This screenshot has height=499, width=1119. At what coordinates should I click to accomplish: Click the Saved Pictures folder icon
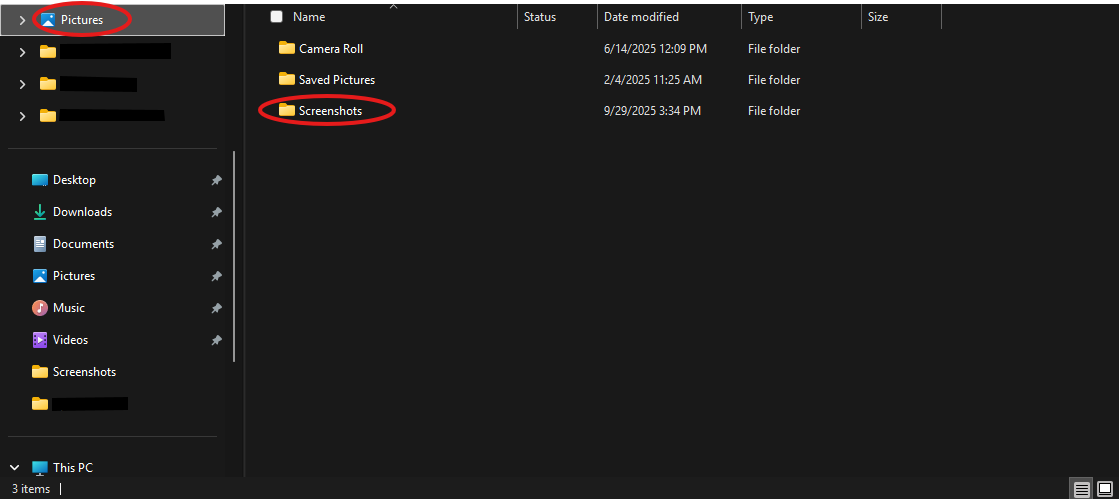point(287,79)
